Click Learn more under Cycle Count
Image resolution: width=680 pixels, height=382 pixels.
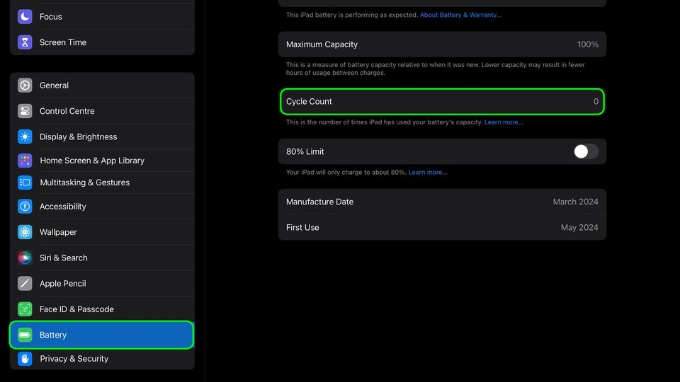click(x=503, y=122)
